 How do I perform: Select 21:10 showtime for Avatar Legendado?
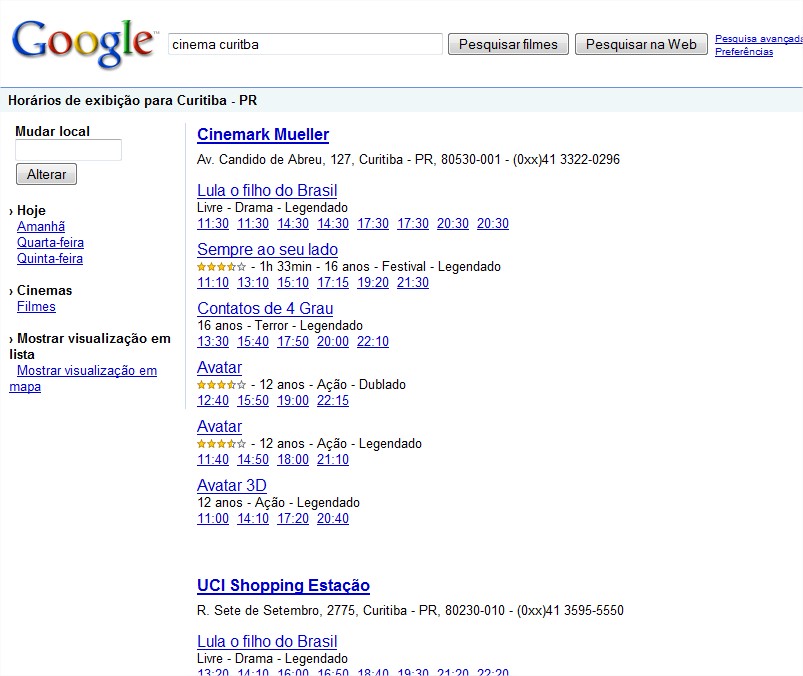point(333,459)
